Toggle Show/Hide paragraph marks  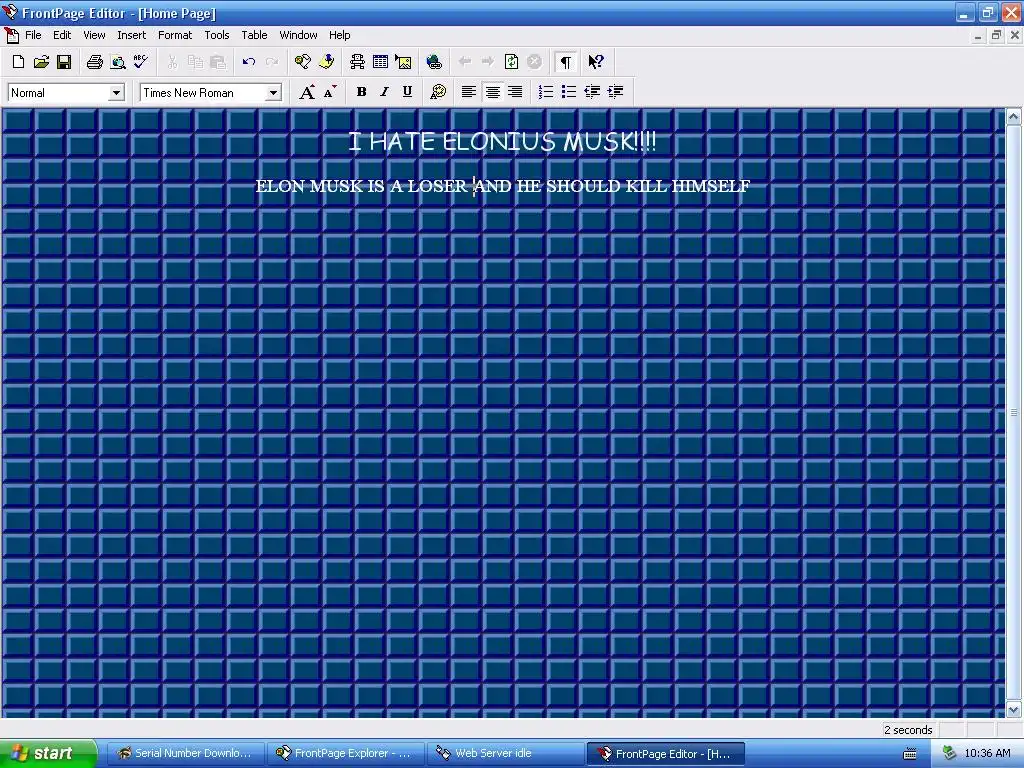tap(566, 62)
